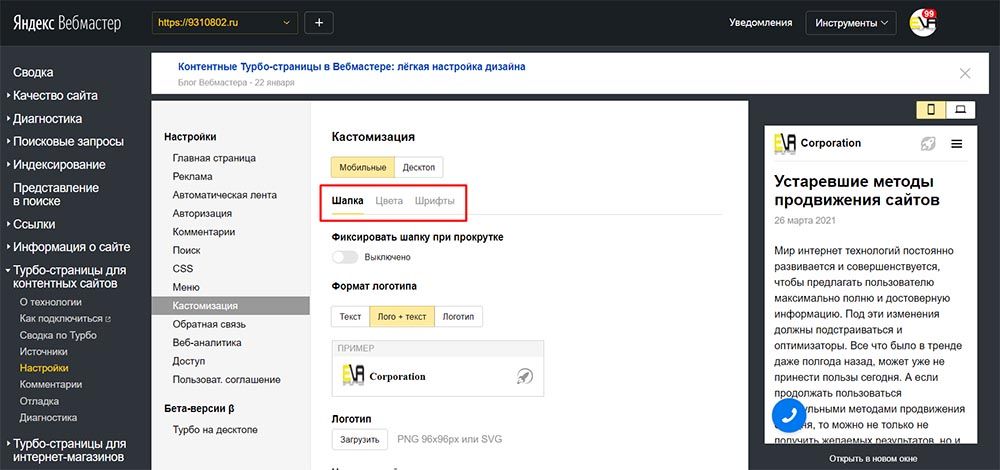Click the plus button to add site
The width and height of the screenshot is (1000, 470).
[x=319, y=22]
